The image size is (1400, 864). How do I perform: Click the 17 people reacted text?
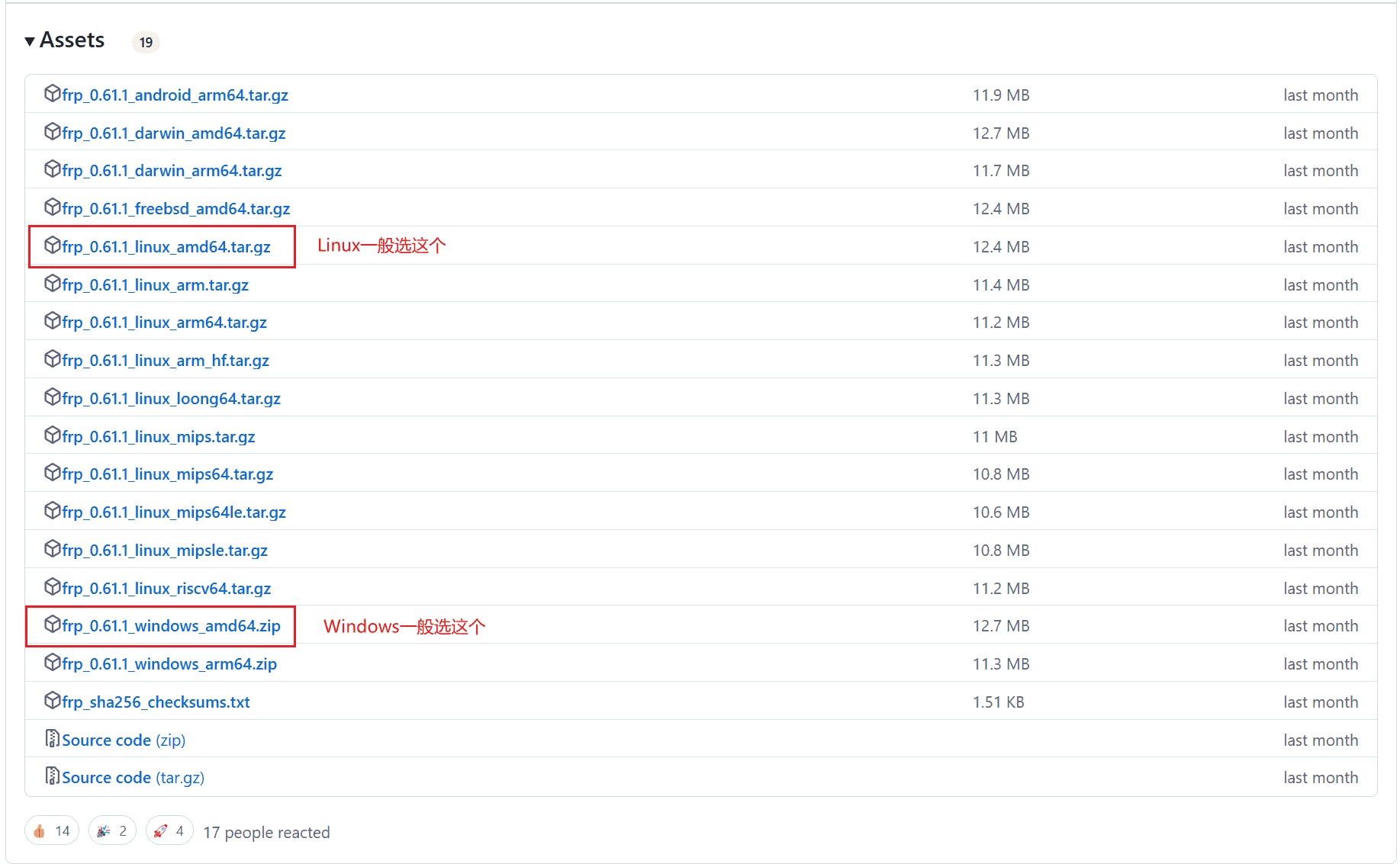pyautogui.click(x=266, y=833)
